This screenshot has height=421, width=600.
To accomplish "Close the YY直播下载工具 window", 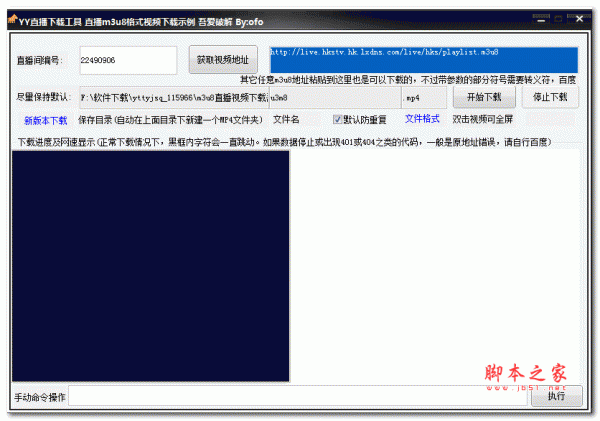I will [x=579, y=19].
